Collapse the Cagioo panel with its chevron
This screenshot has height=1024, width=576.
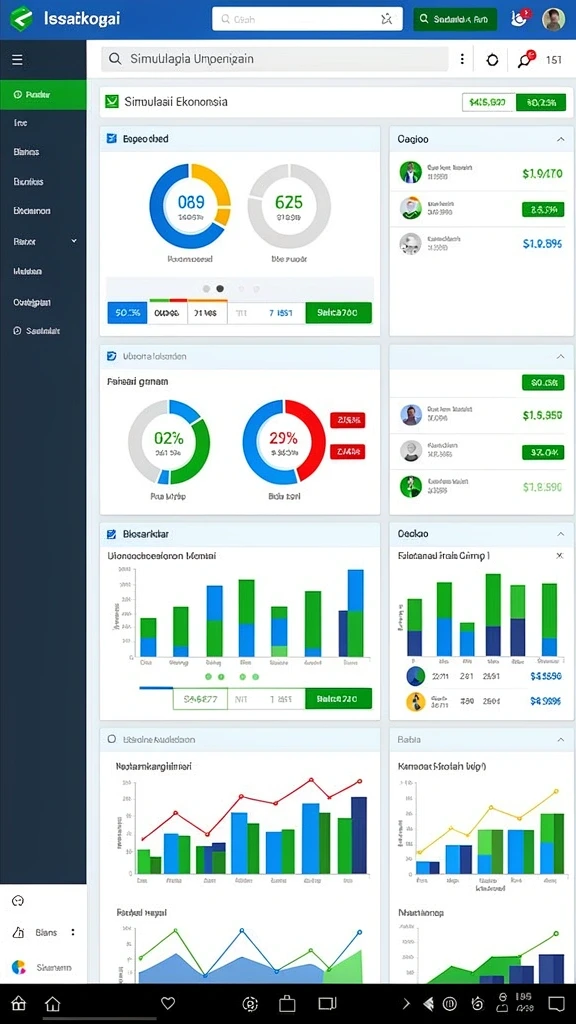560,139
